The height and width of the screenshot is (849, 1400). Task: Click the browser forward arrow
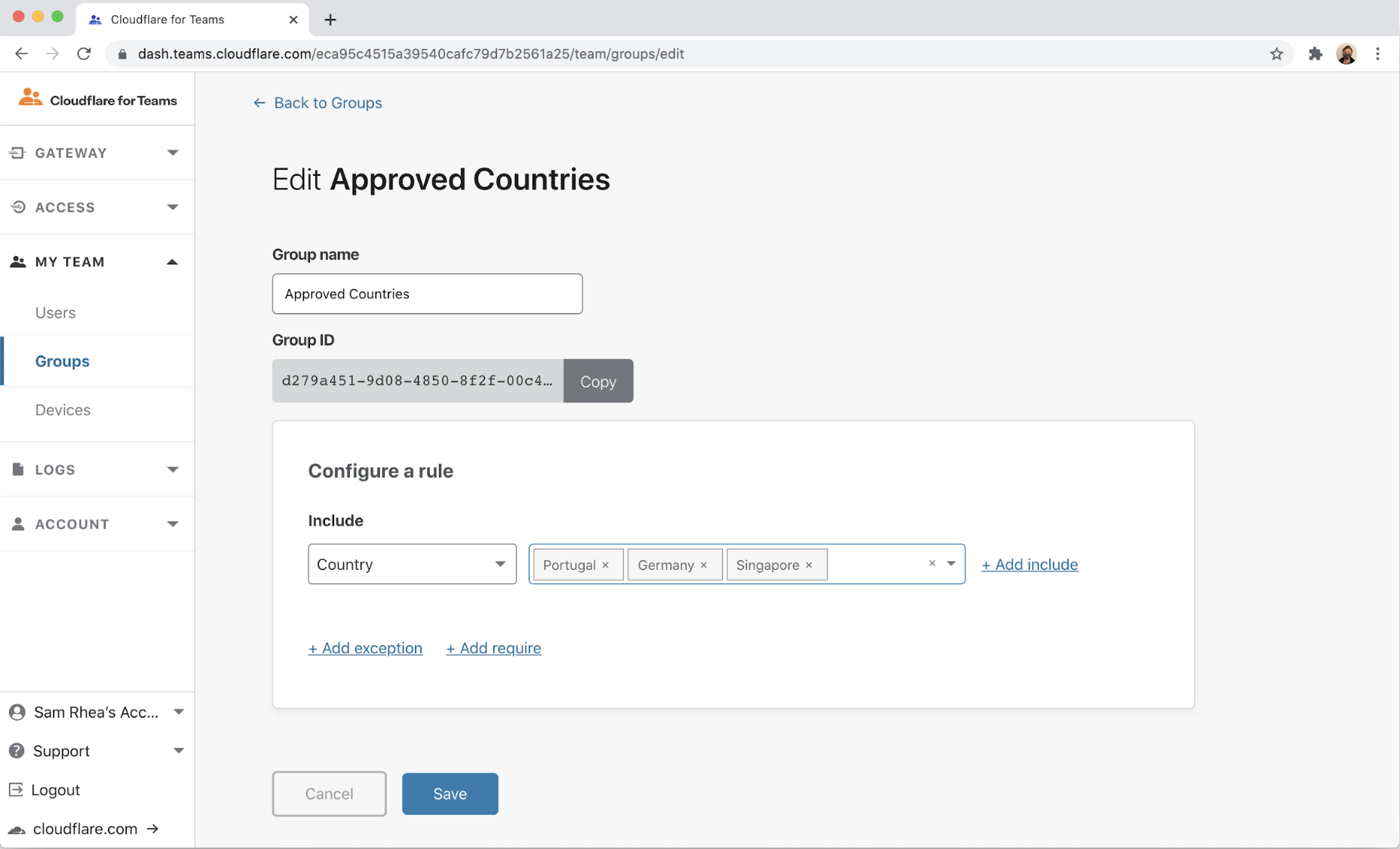(x=52, y=54)
